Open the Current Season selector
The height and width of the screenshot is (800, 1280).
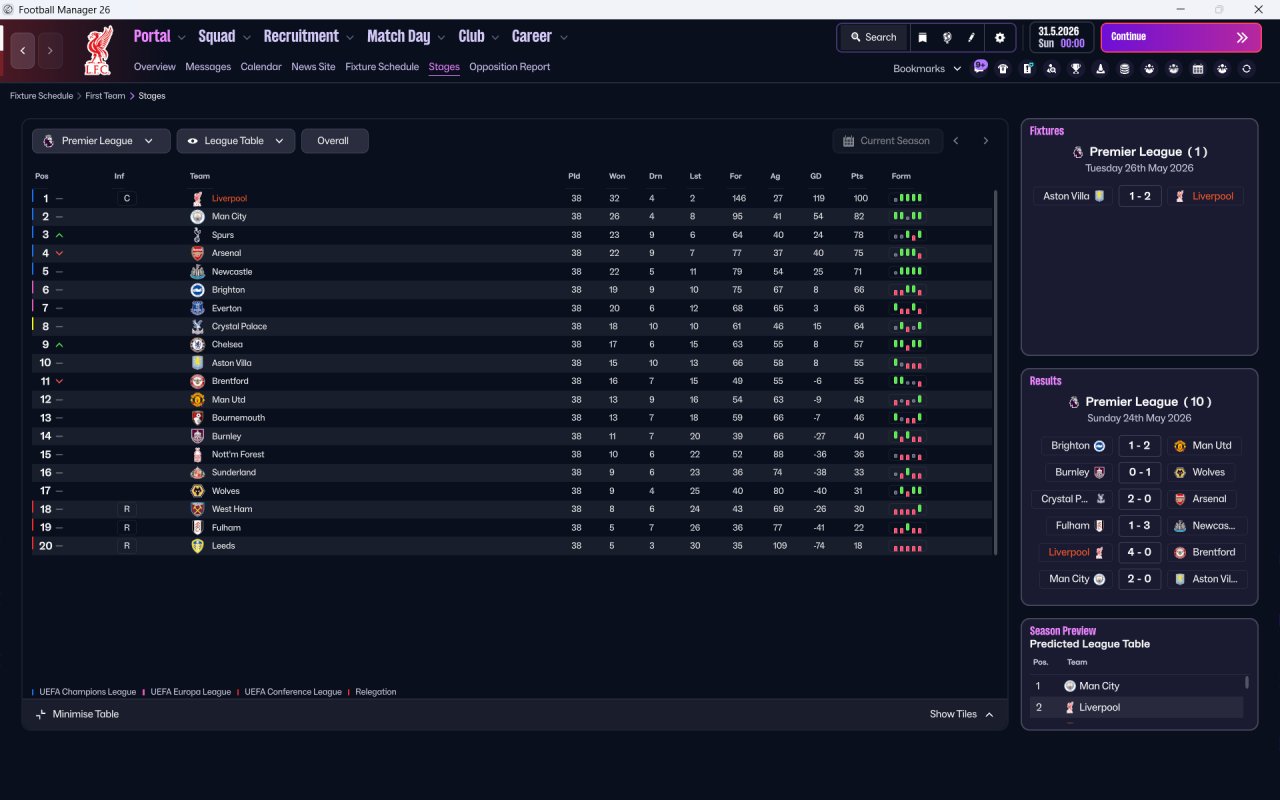coord(887,141)
